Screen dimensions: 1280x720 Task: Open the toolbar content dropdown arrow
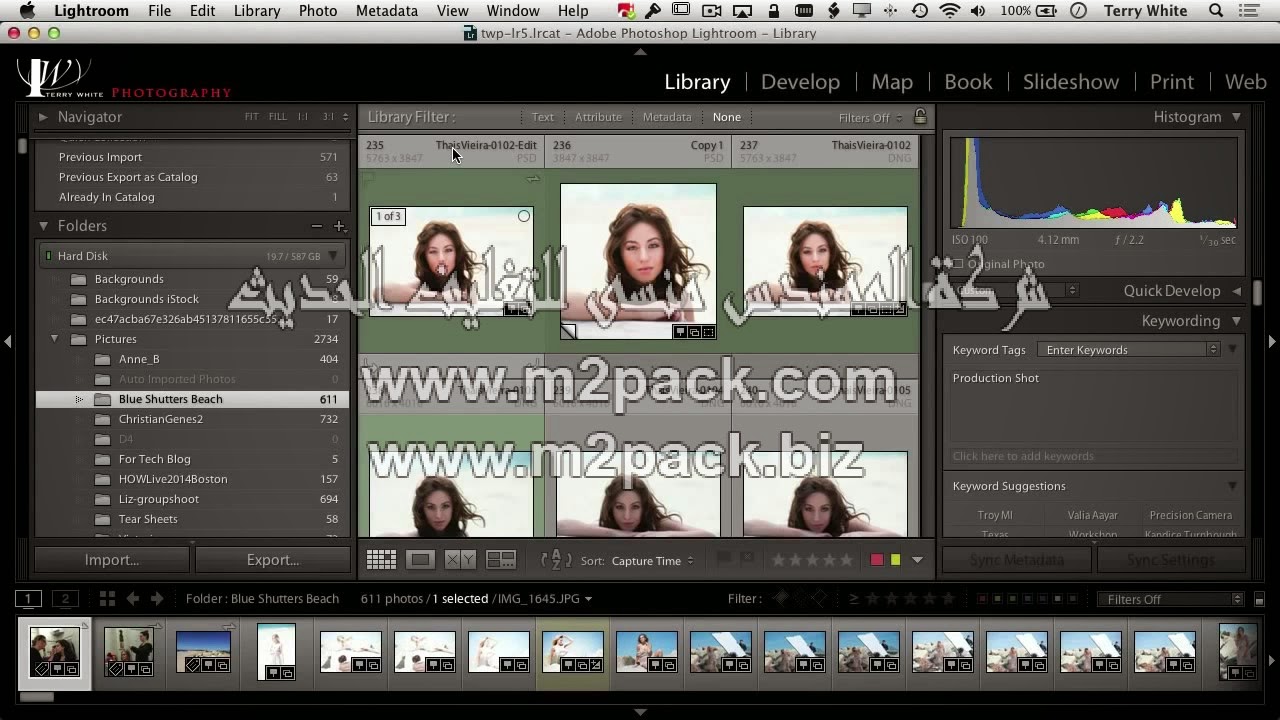(917, 560)
